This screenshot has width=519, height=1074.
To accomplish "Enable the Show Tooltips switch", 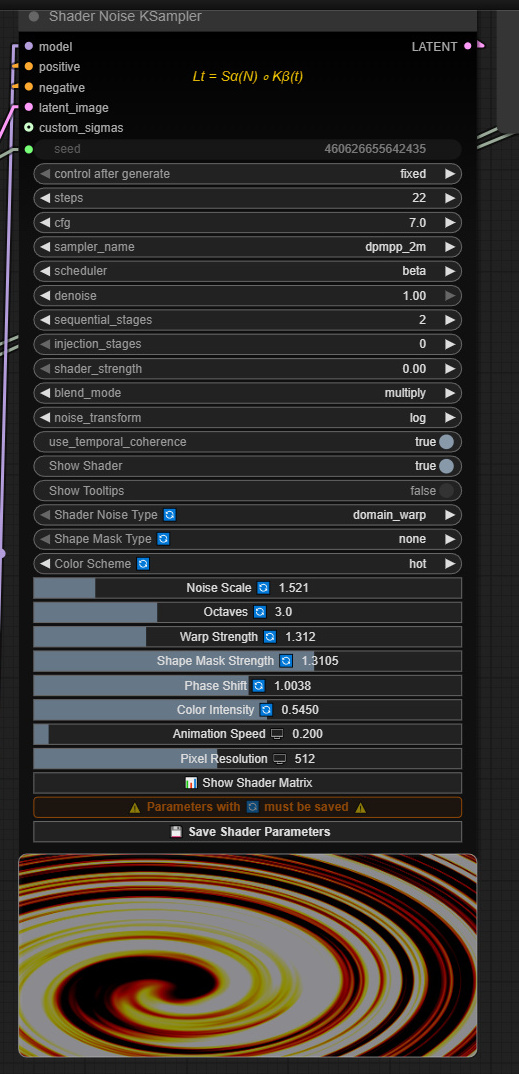I will [x=446, y=490].
